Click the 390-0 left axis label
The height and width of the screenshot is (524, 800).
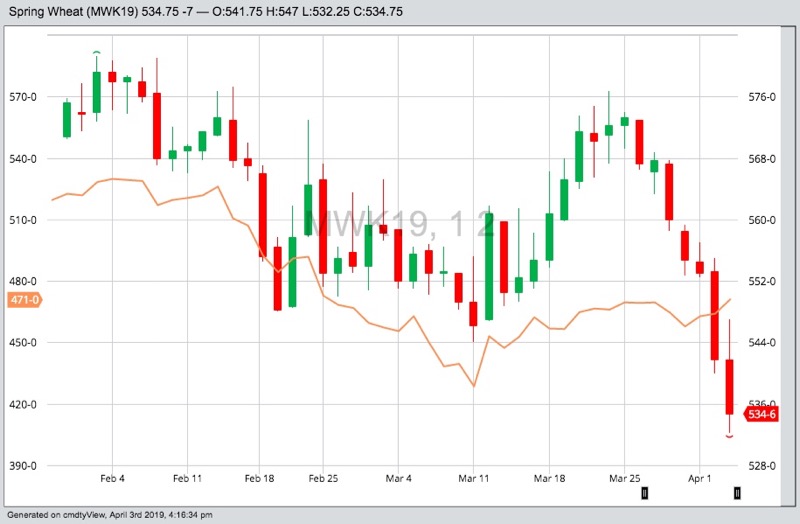23,466
